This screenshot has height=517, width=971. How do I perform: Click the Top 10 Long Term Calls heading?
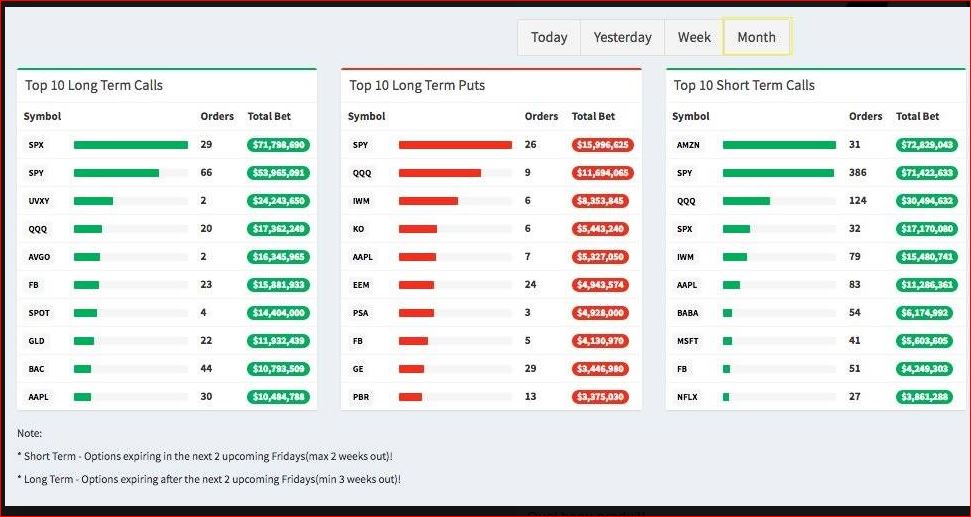pyautogui.click(x=94, y=85)
